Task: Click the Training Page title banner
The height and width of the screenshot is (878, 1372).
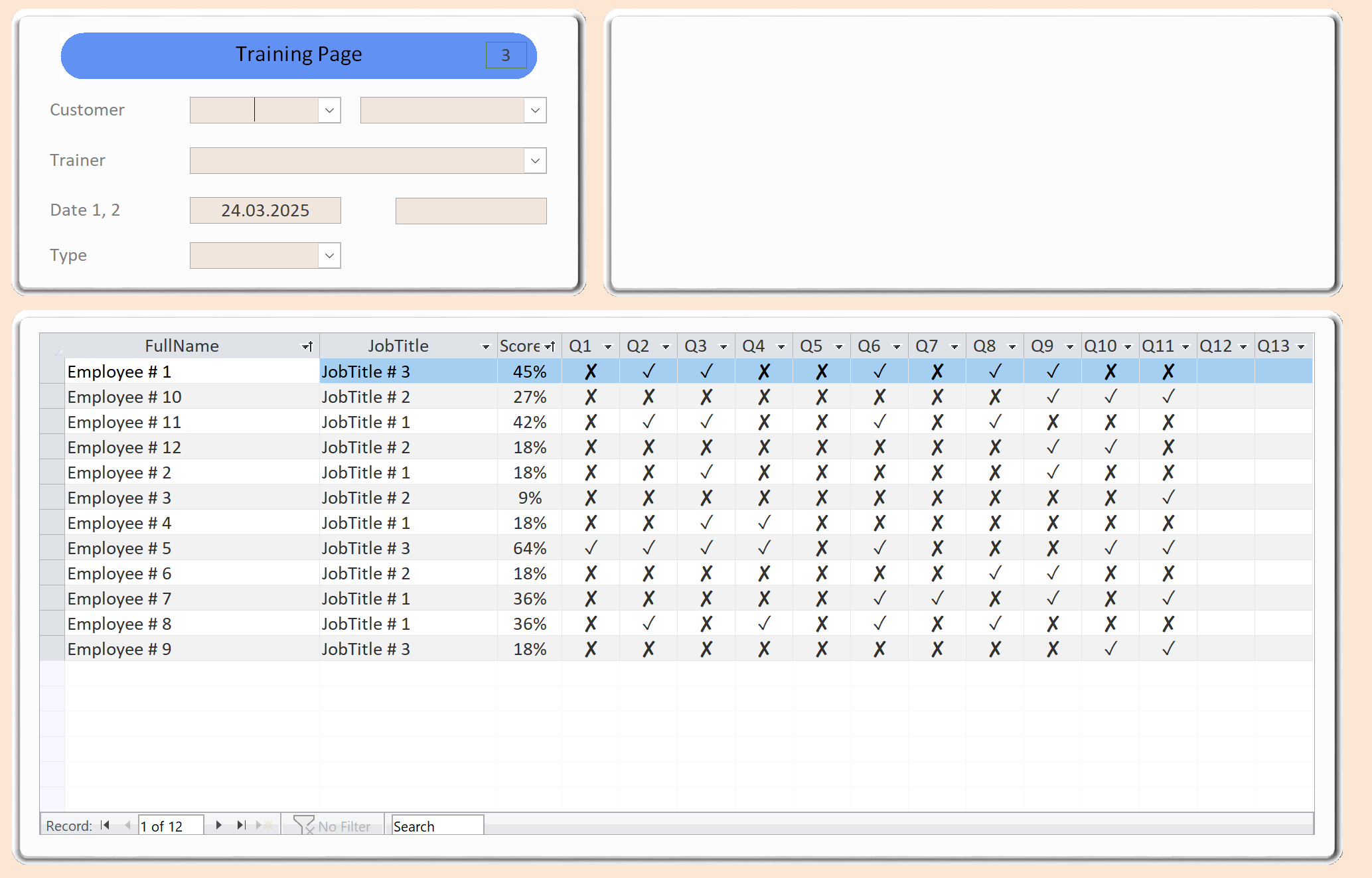Action: click(x=299, y=55)
